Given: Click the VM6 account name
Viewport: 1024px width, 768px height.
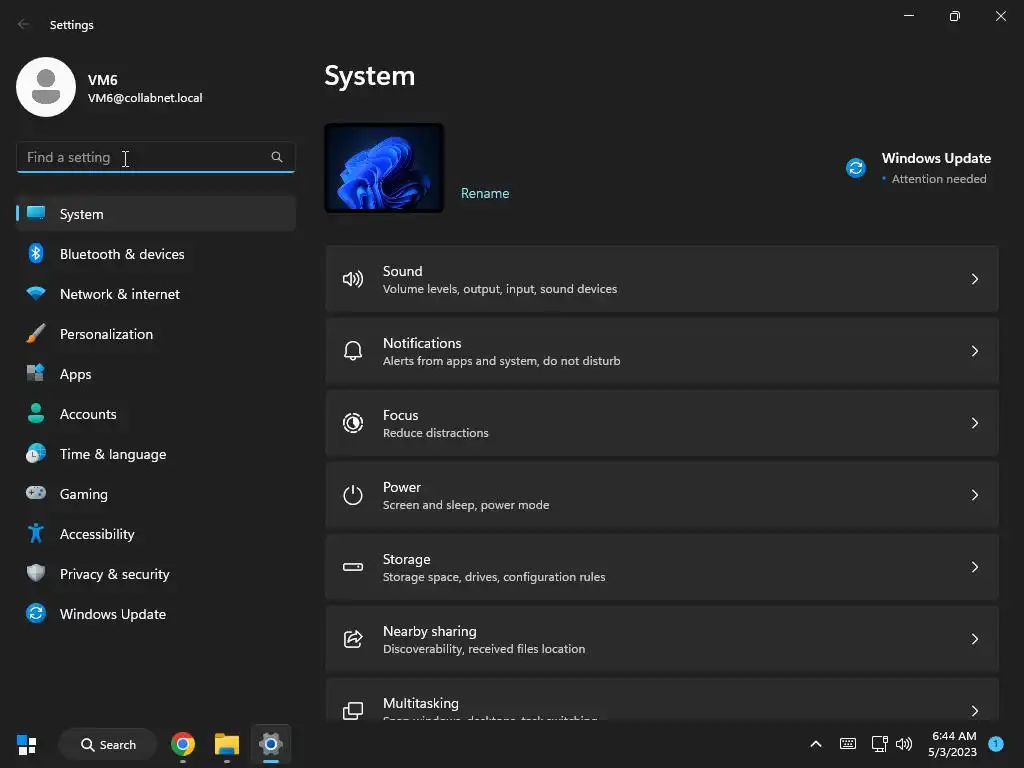Looking at the screenshot, I should pos(103,80).
